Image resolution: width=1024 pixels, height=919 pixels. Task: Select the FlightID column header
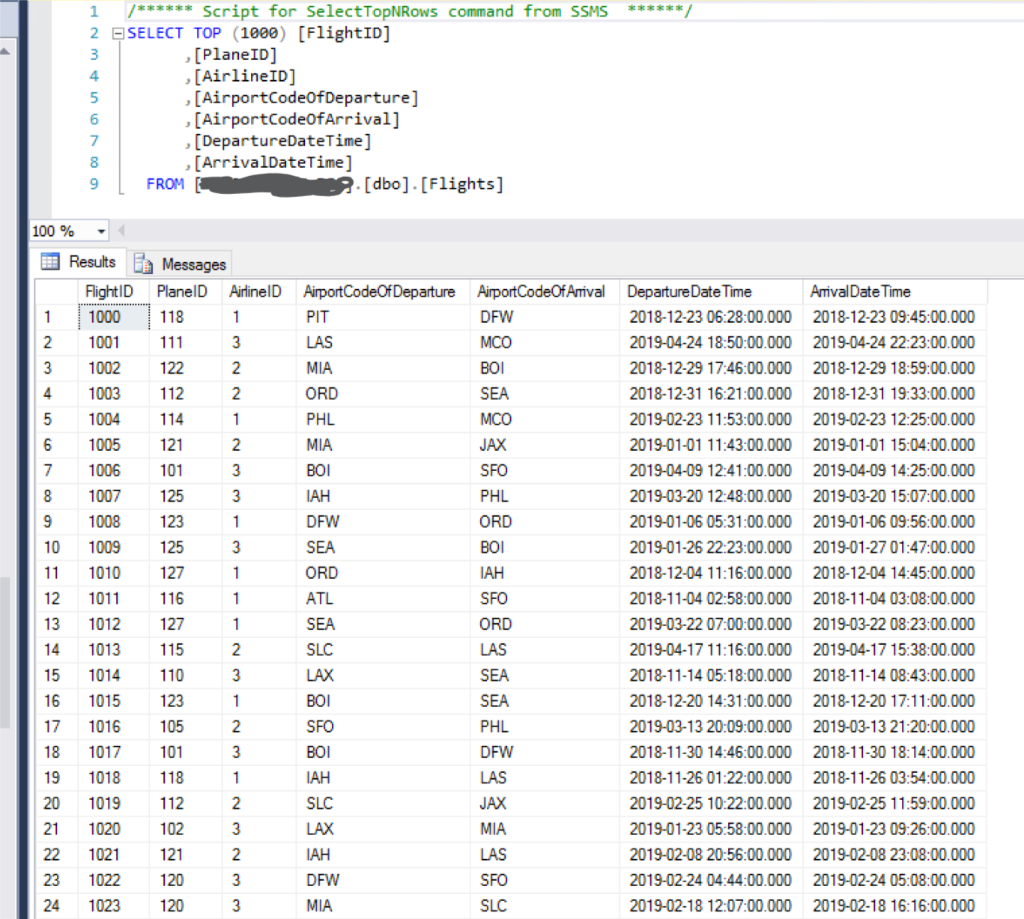pyautogui.click(x=110, y=292)
